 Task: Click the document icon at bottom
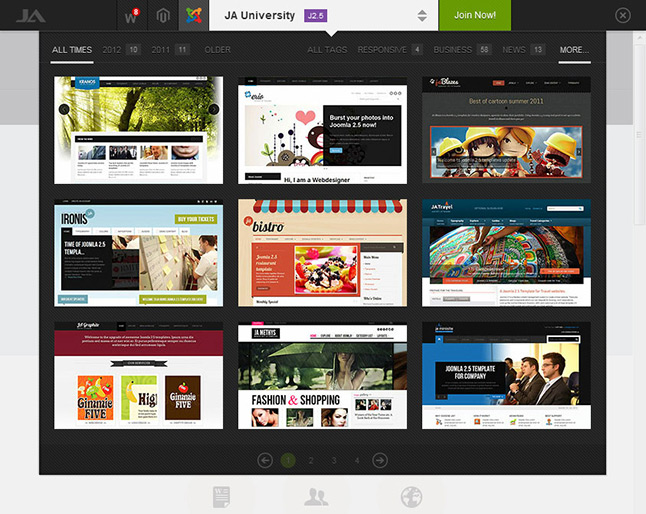pos(222,497)
